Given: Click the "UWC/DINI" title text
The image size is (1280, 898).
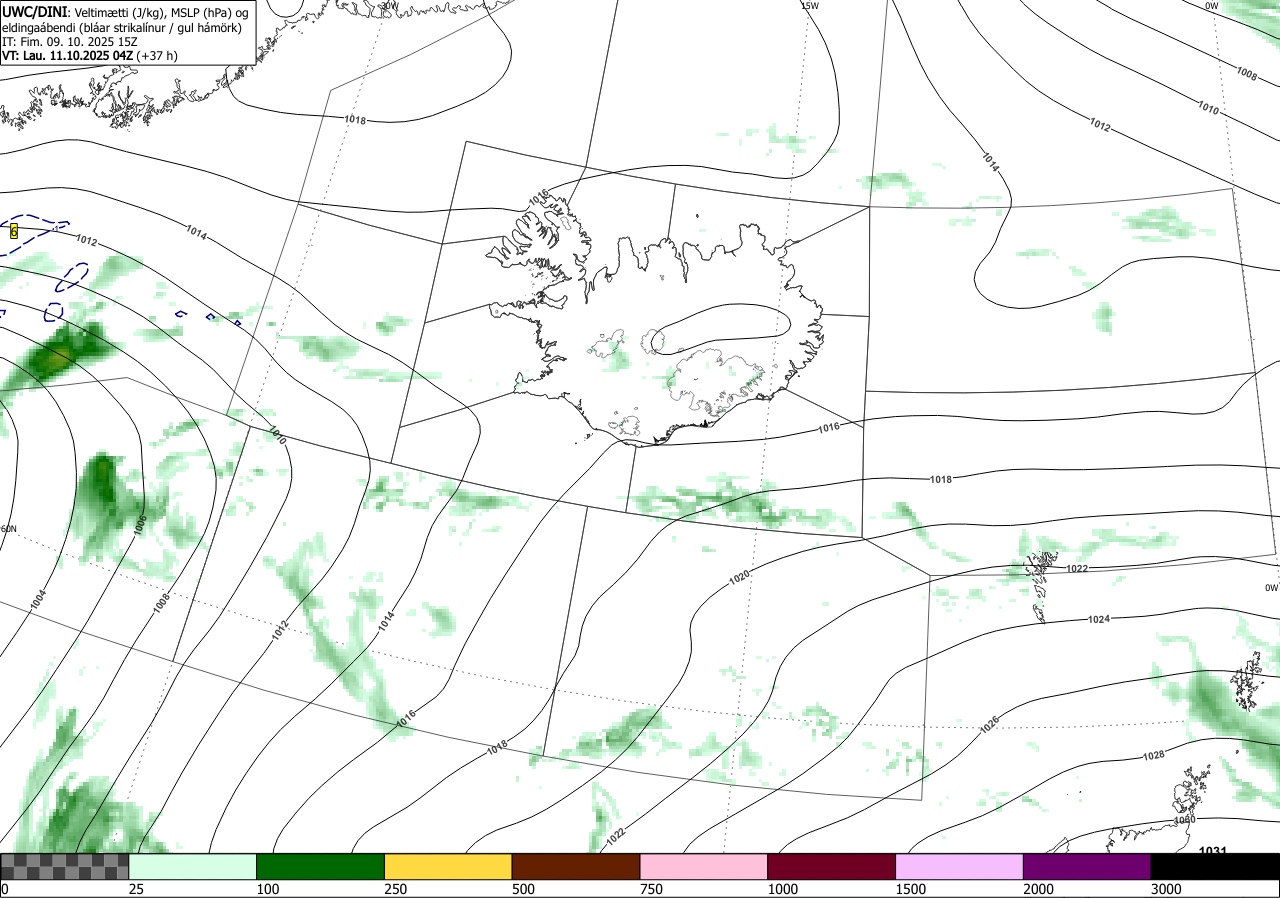Looking at the screenshot, I should (34, 11).
